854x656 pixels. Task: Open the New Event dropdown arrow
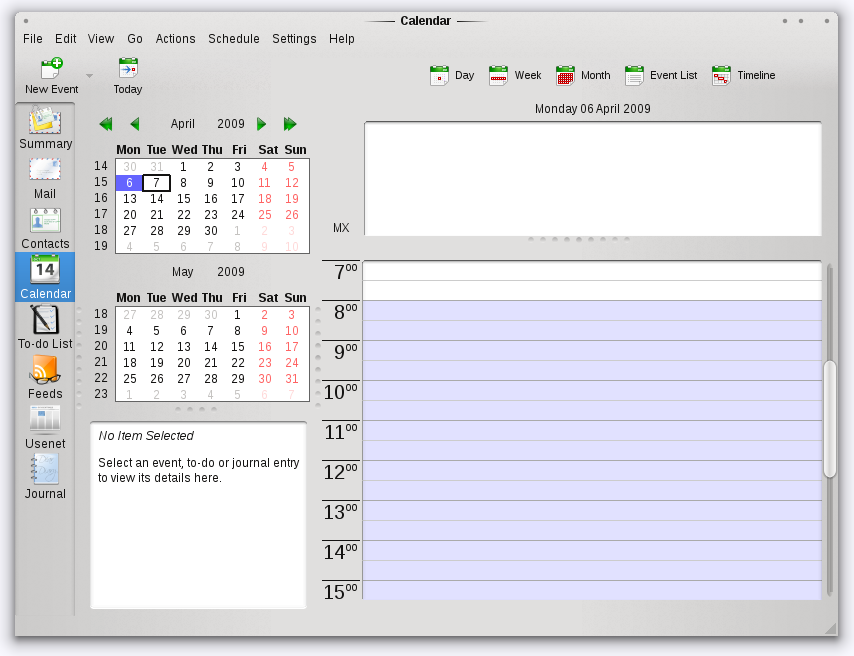tap(88, 75)
